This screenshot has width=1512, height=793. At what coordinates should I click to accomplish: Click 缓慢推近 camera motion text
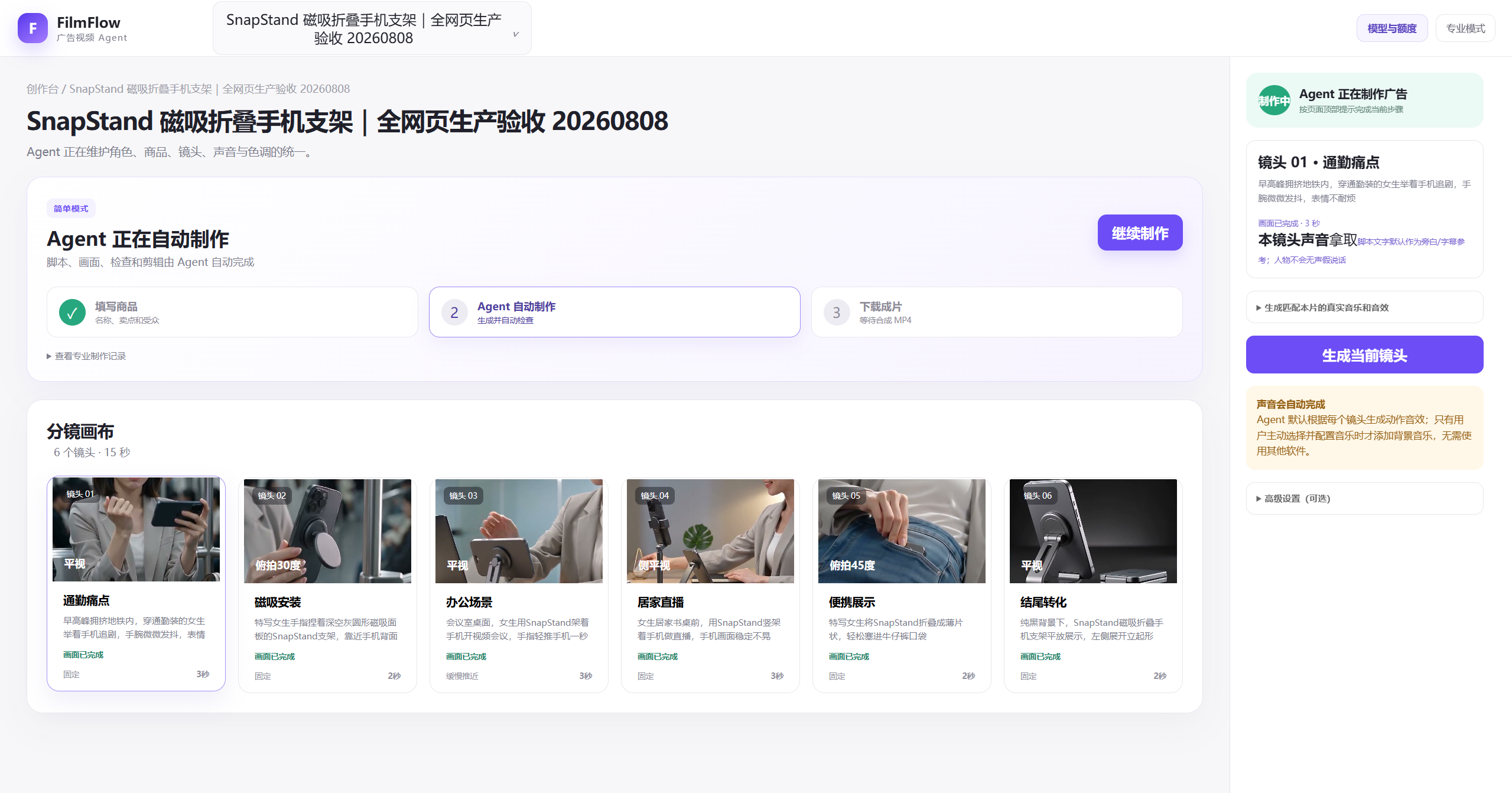(x=463, y=676)
